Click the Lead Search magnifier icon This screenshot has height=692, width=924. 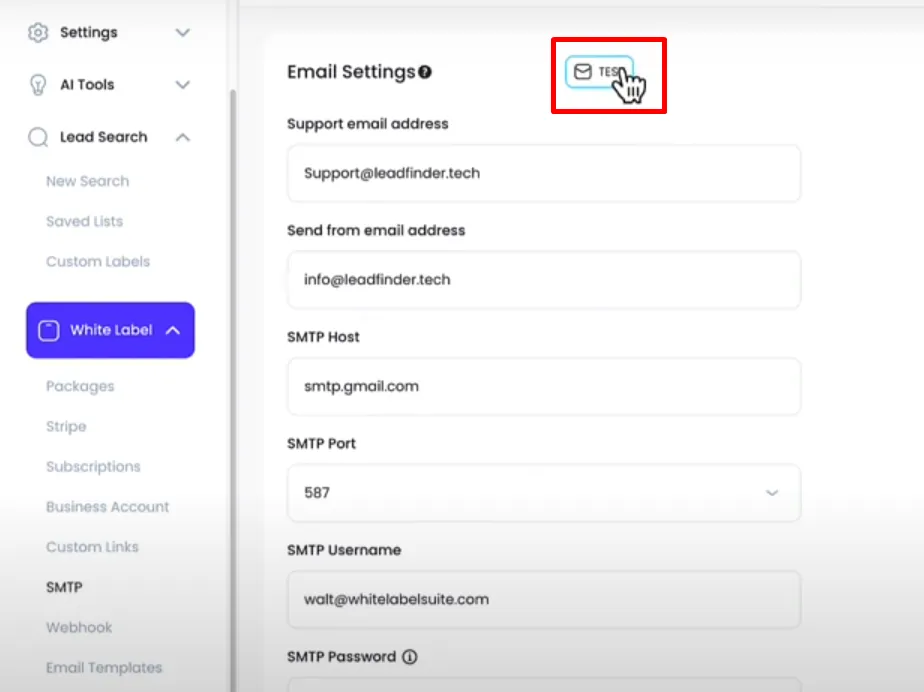tap(38, 137)
